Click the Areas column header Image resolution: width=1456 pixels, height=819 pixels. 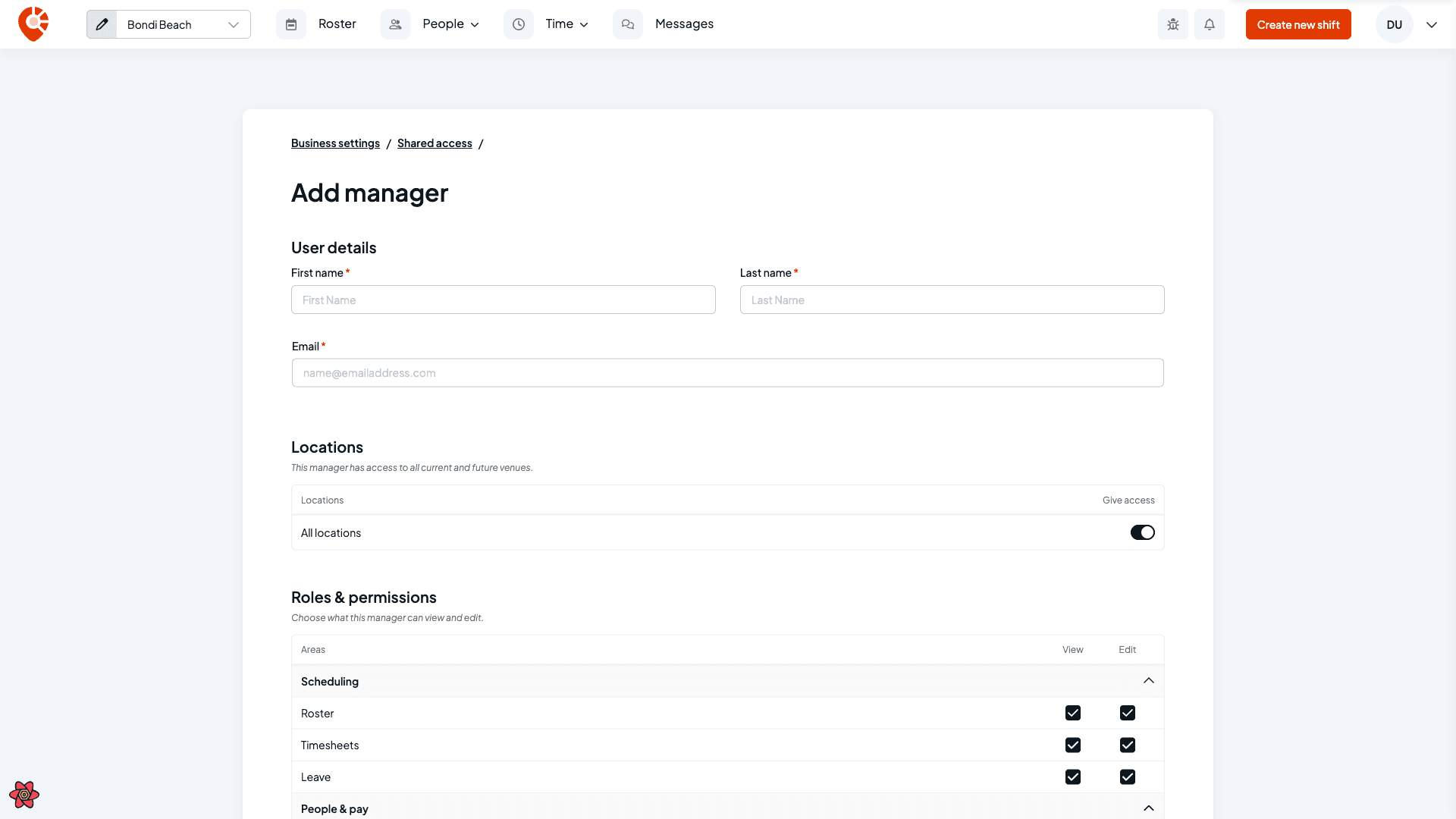(313, 650)
